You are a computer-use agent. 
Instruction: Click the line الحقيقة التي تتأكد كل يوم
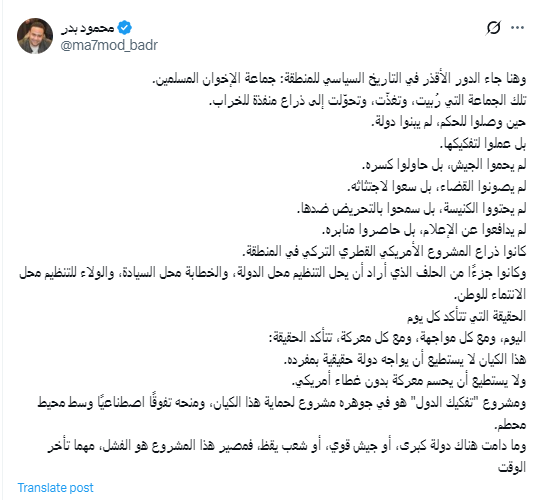466,316
